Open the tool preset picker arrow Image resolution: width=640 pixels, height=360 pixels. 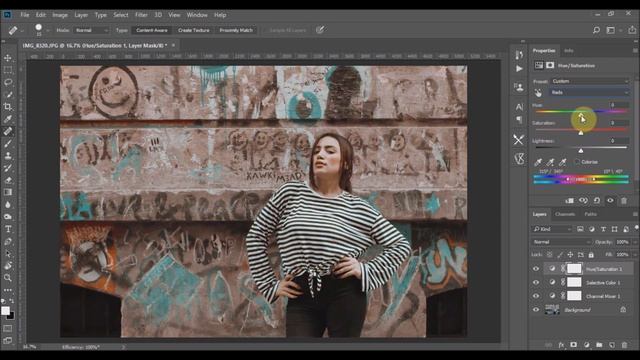[x=22, y=31]
